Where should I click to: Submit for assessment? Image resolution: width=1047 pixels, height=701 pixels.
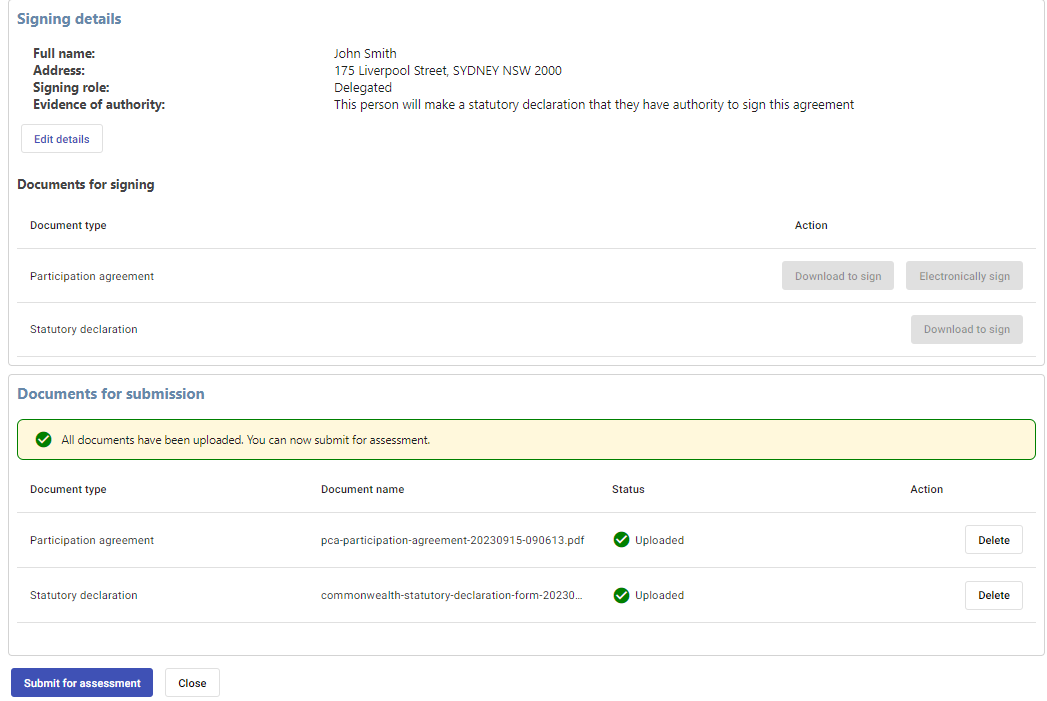tap(82, 683)
